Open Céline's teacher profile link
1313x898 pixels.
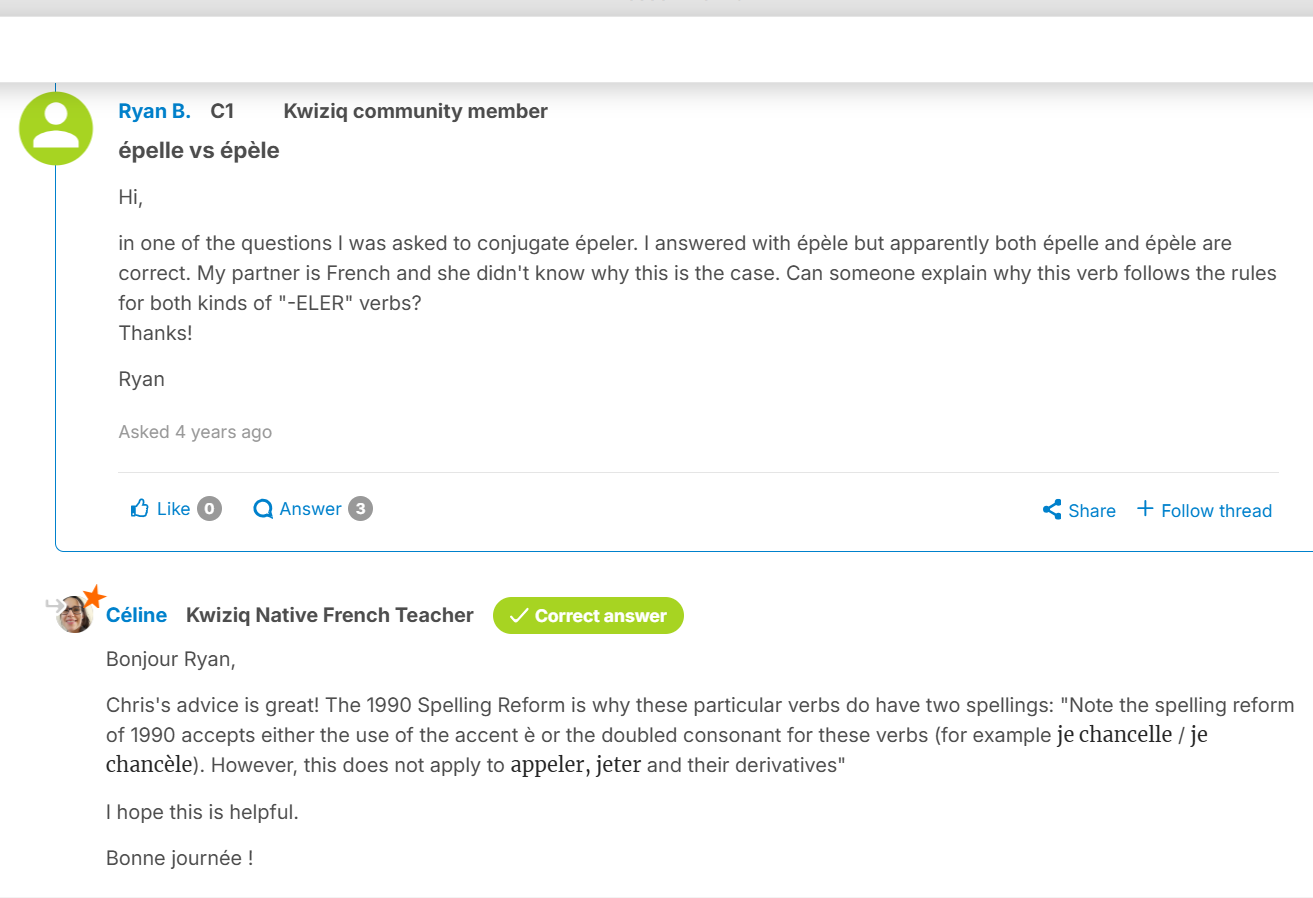tap(136, 615)
